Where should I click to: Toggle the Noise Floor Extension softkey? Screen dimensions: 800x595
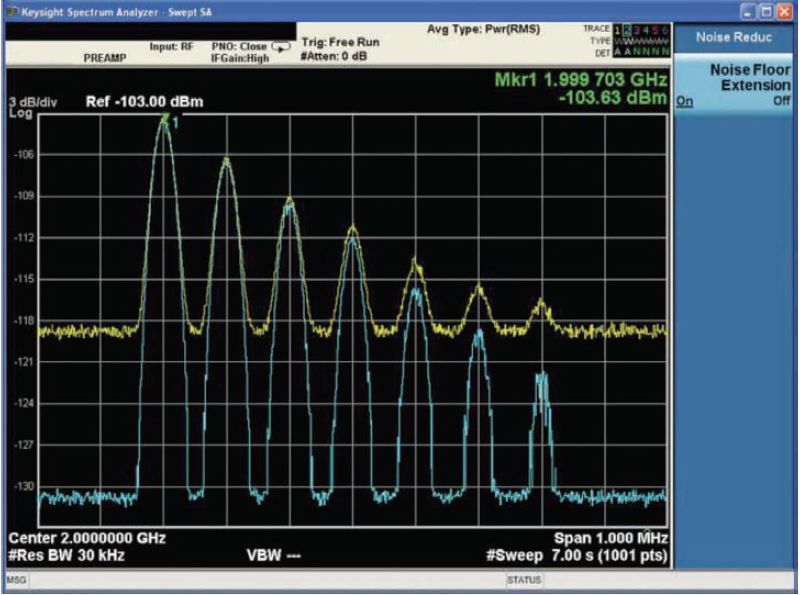click(x=734, y=85)
